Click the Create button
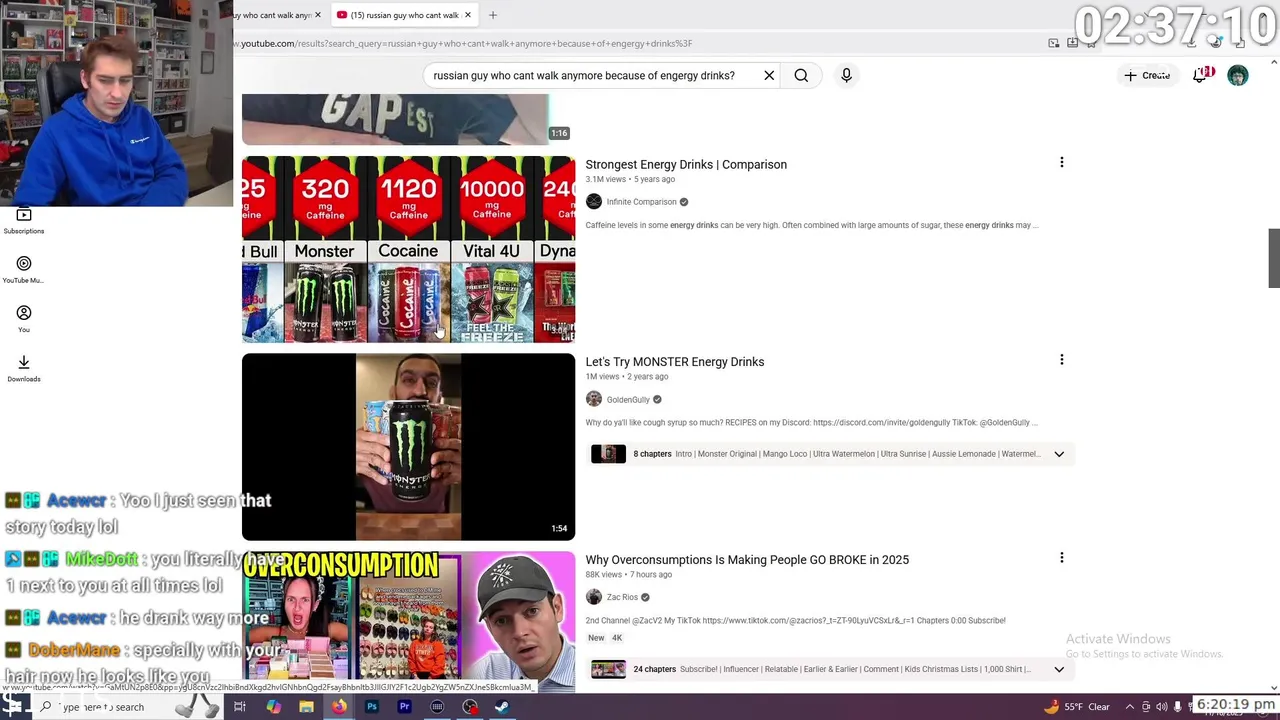The width and height of the screenshot is (1280, 720). click(x=1146, y=75)
